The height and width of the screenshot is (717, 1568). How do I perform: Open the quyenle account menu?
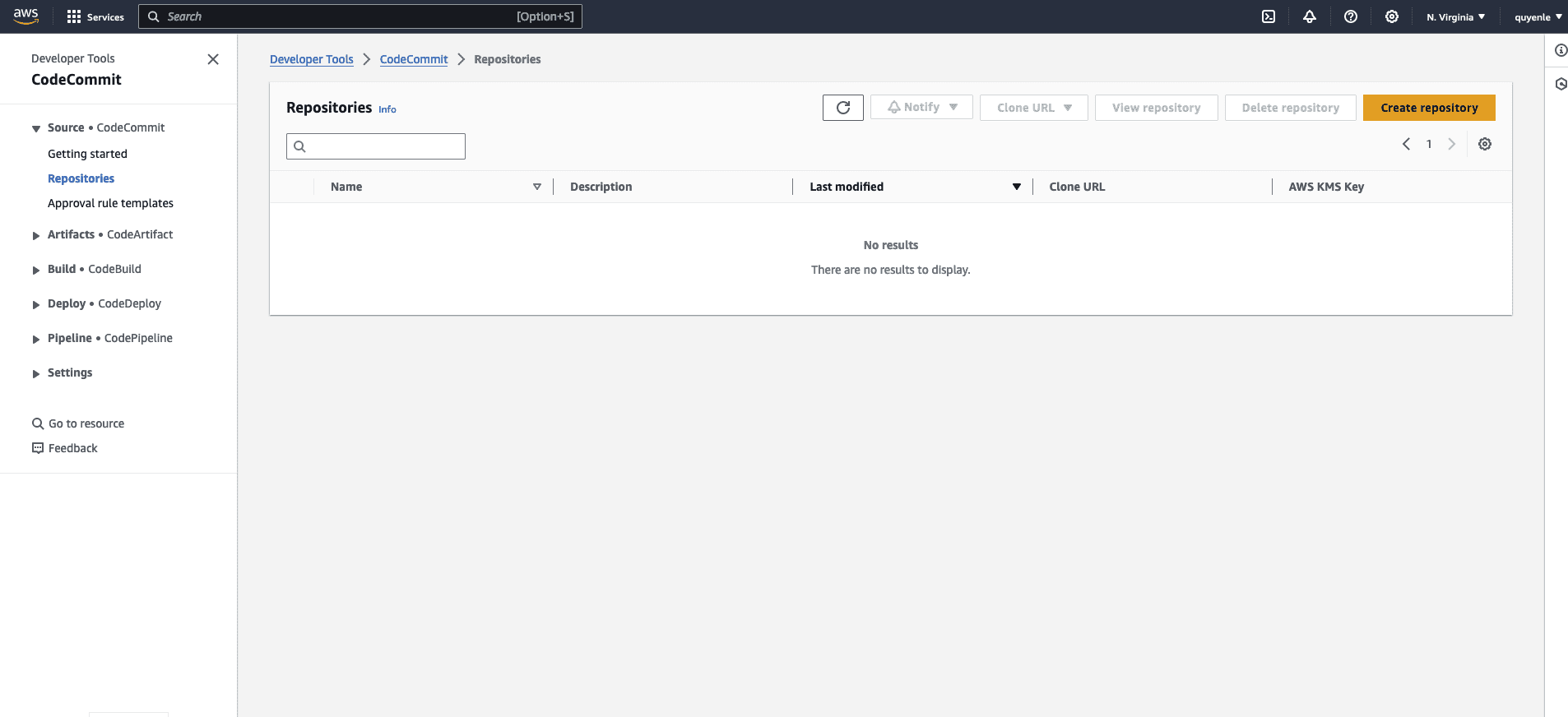(1538, 16)
